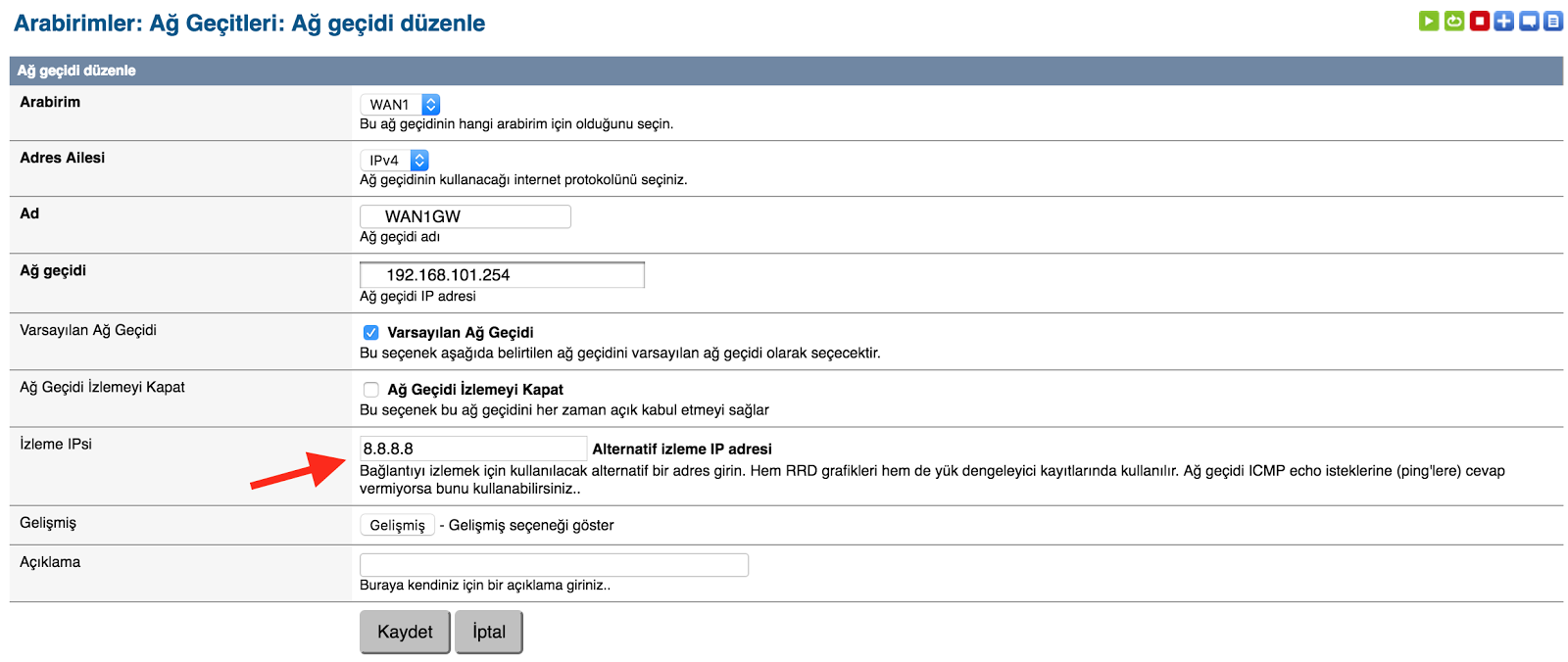1568x662 pixels.
Task: Click the Ad field containing WAN1GW
Action: click(x=465, y=216)
